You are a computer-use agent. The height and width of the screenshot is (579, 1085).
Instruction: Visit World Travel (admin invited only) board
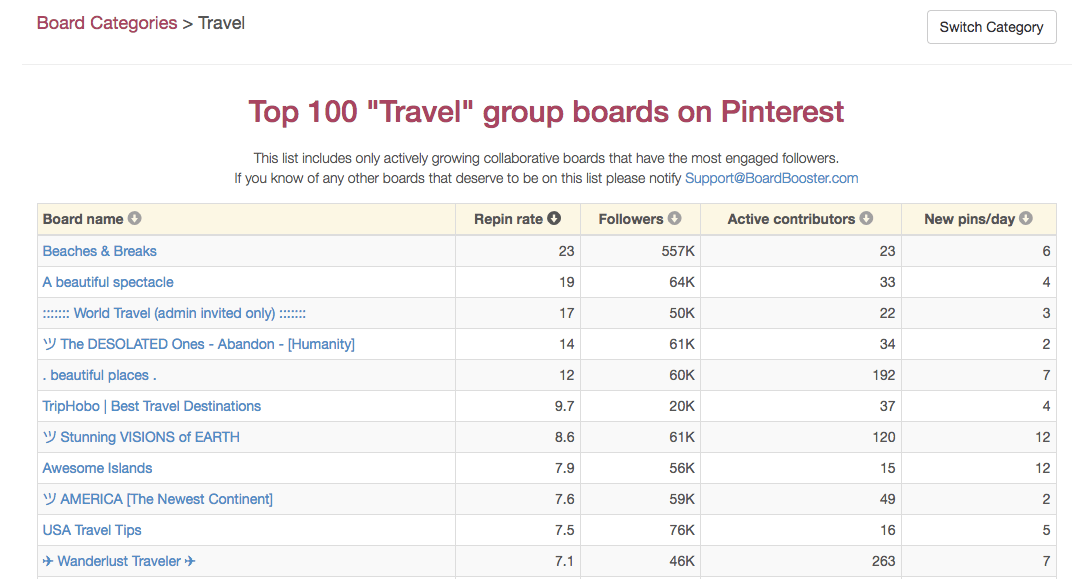coord(174,313)
